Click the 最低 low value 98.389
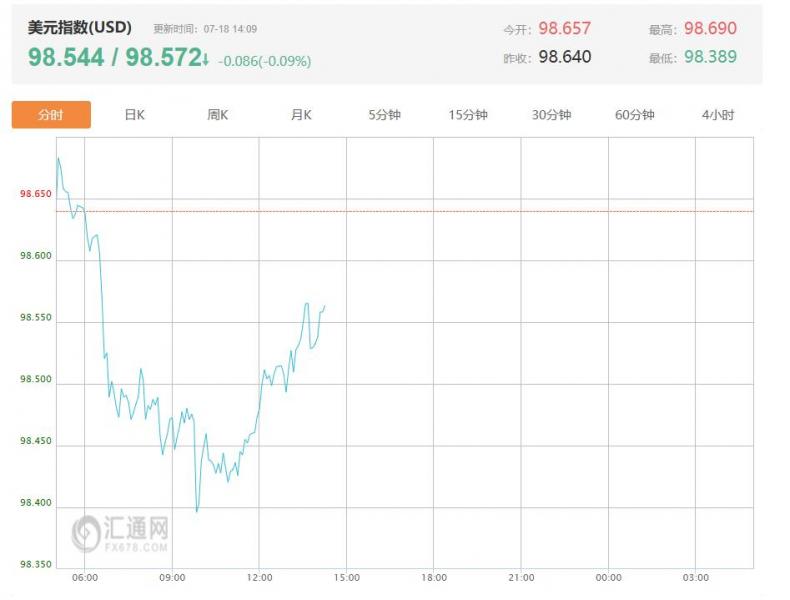 click(x=710, y=57)
